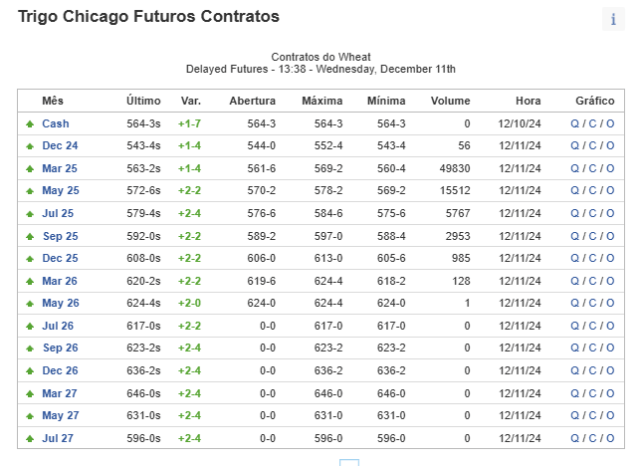Open the Dec 24 contract link
The height and width of the screenshot is (466, 640).
60,146
